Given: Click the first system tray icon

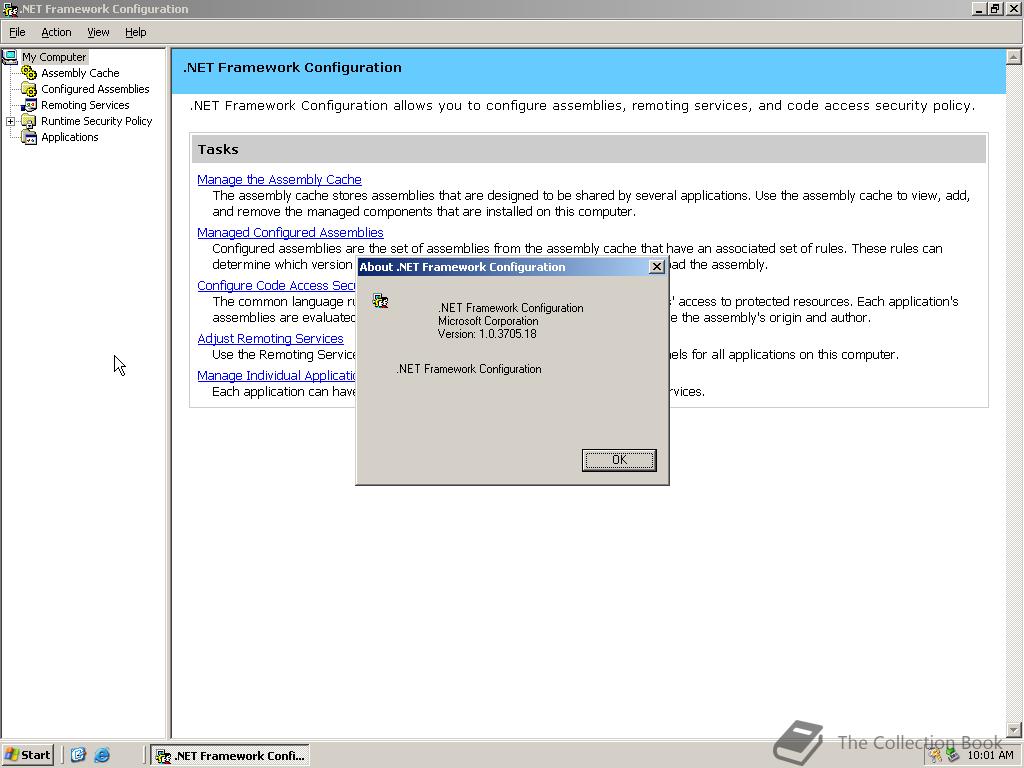Looking at the screenshot, I should (x=936, y=755).
